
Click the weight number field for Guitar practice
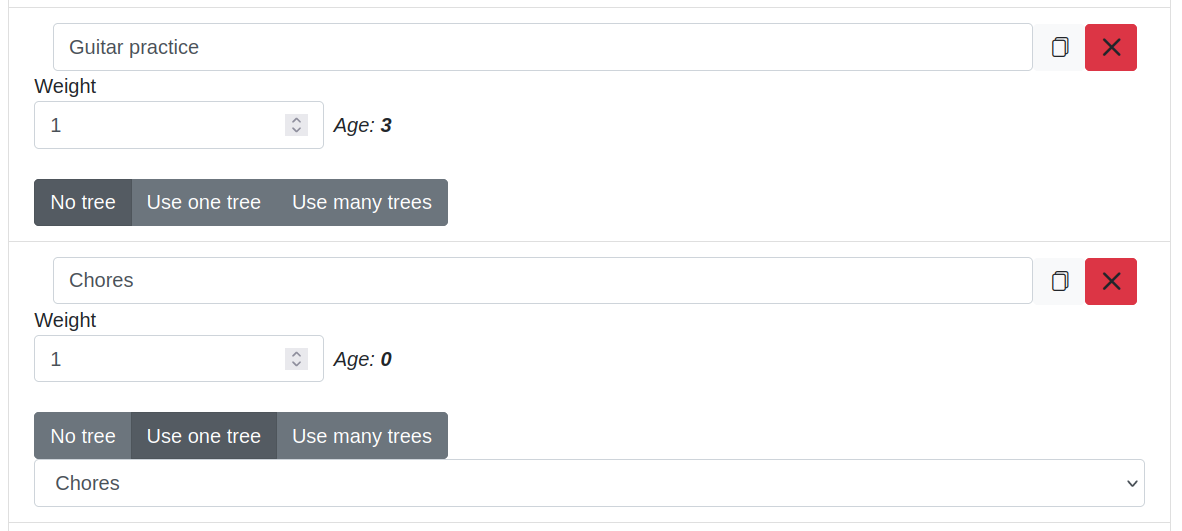[160, 125]
